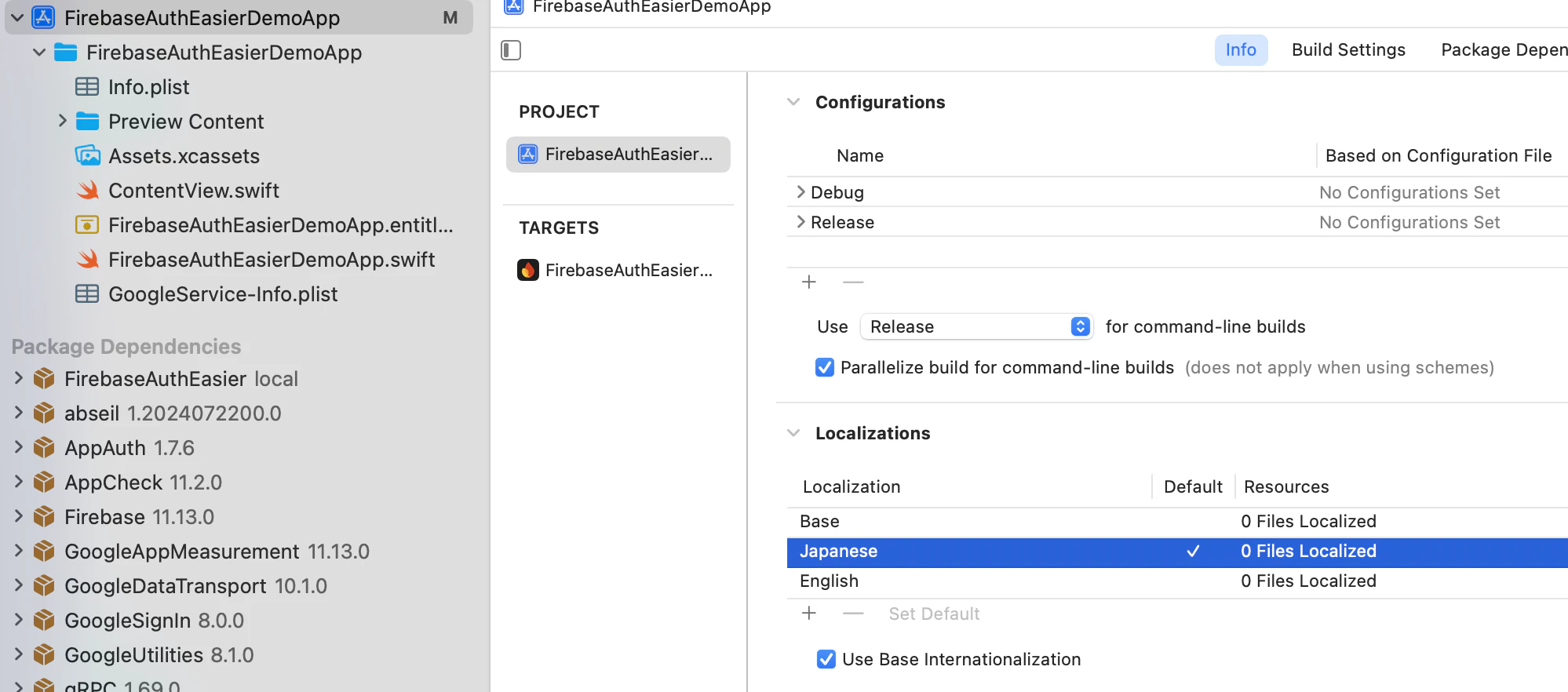This screenshot has height=692, width=1568.
Task: Open ContentView.swift file
Action: pos(194,191)
